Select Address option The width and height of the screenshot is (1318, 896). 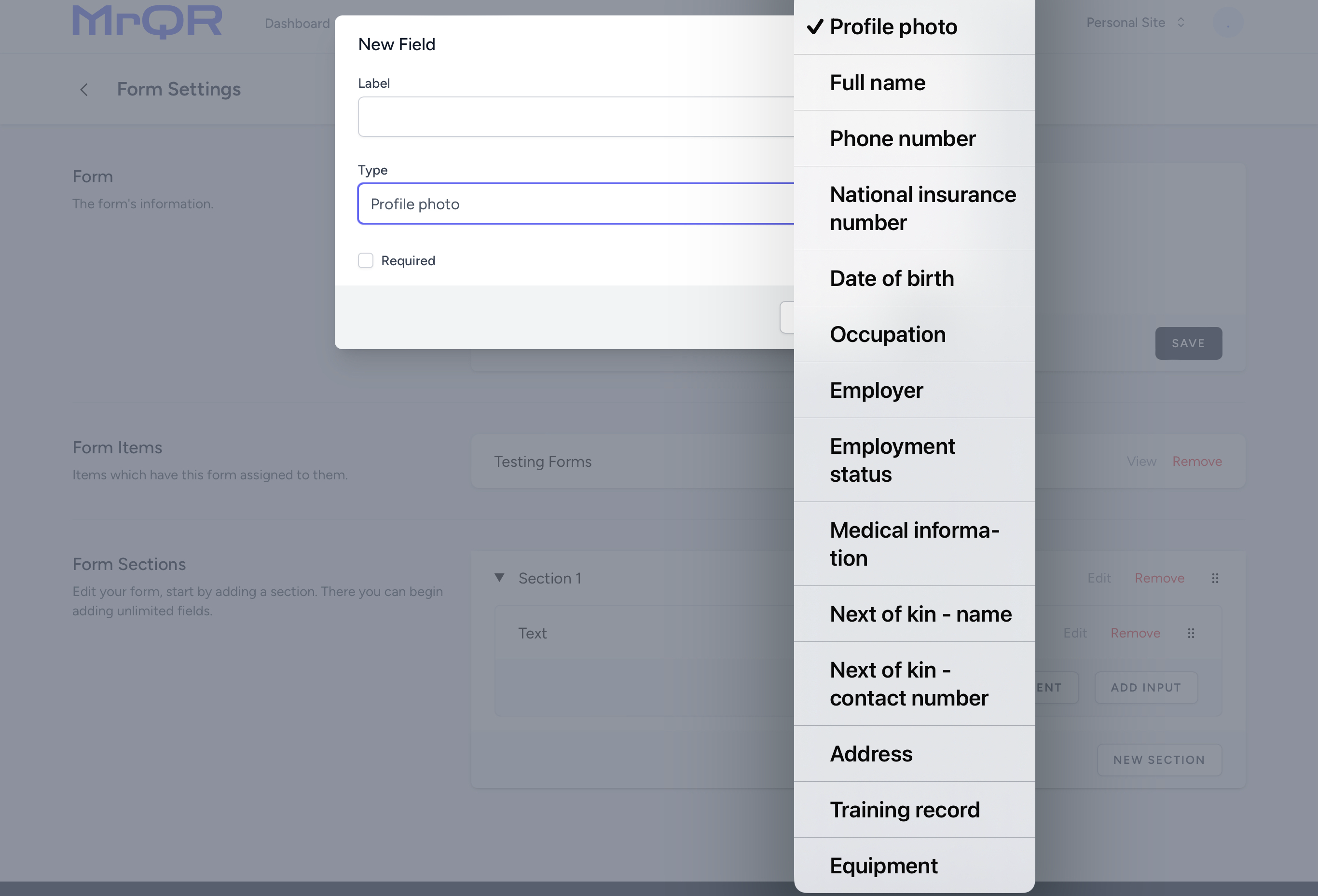click(914, 754)
